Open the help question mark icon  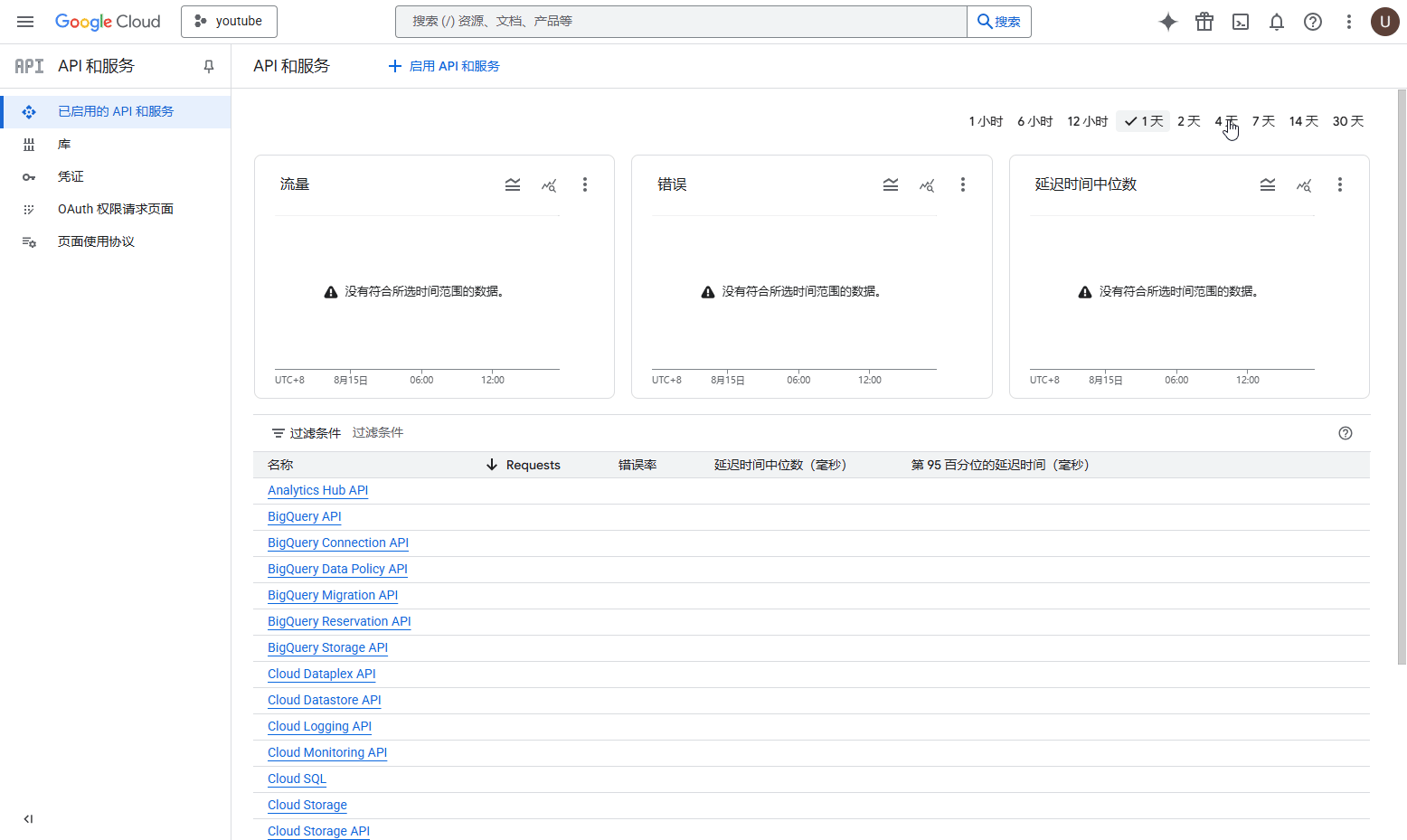tap(1312, 21)
